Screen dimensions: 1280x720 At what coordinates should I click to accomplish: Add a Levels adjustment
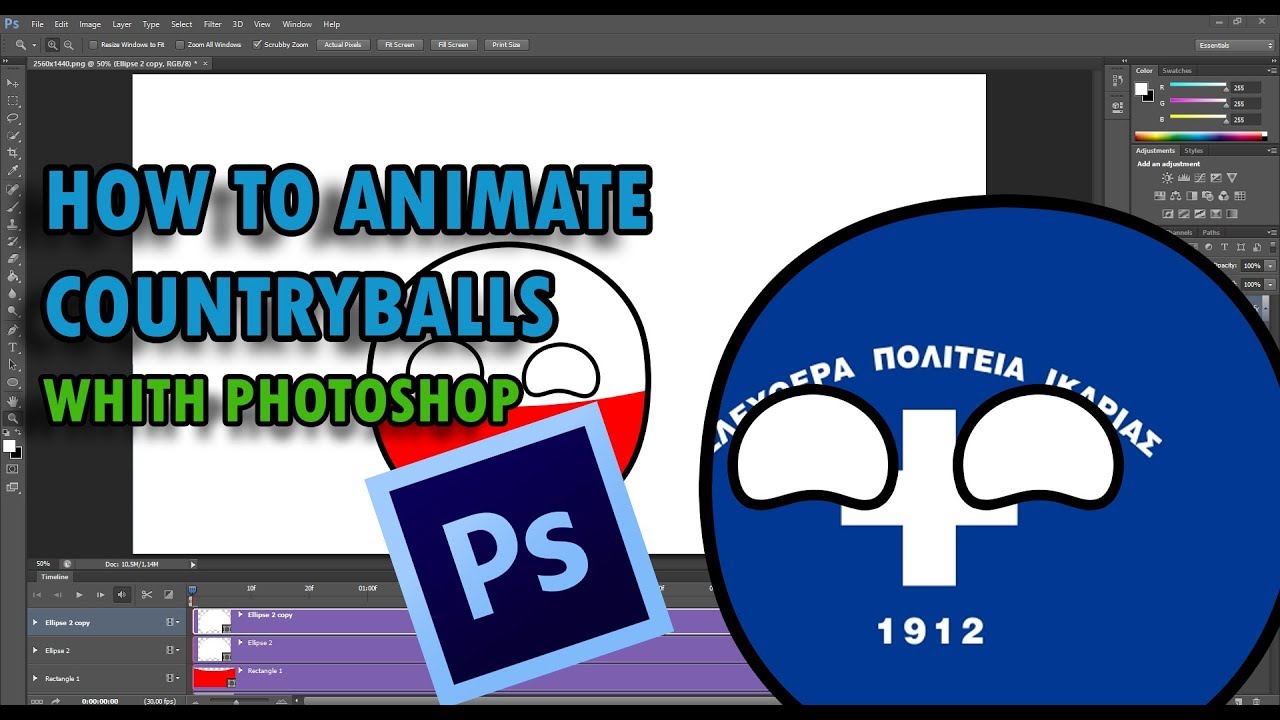[1183, 178]
